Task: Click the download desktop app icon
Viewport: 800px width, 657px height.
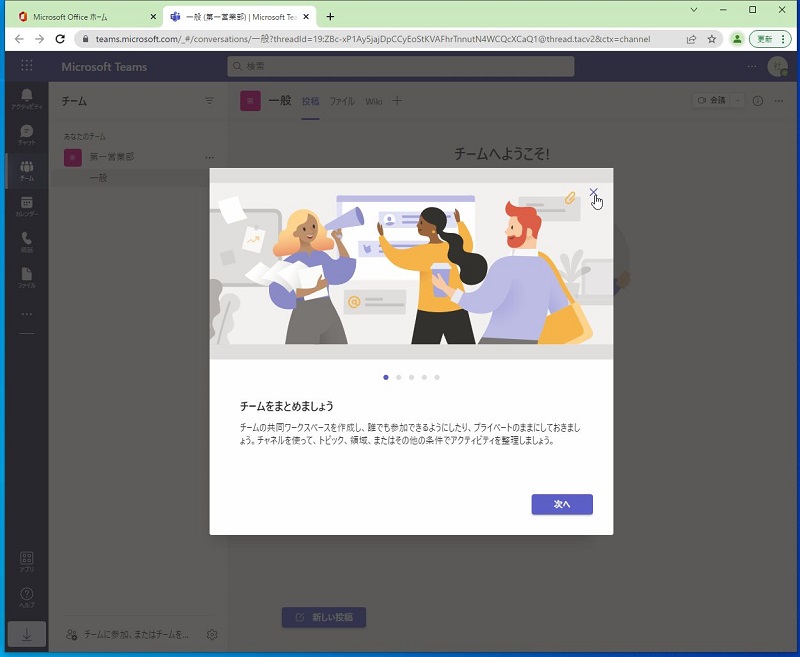Action: 27,635
